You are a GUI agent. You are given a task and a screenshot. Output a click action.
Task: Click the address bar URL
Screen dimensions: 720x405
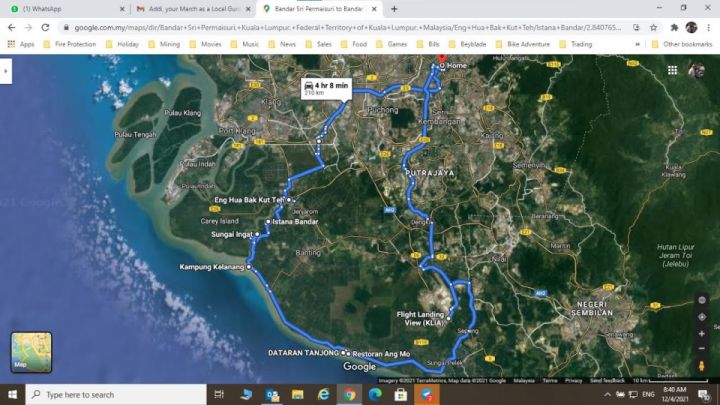(348, 28)
